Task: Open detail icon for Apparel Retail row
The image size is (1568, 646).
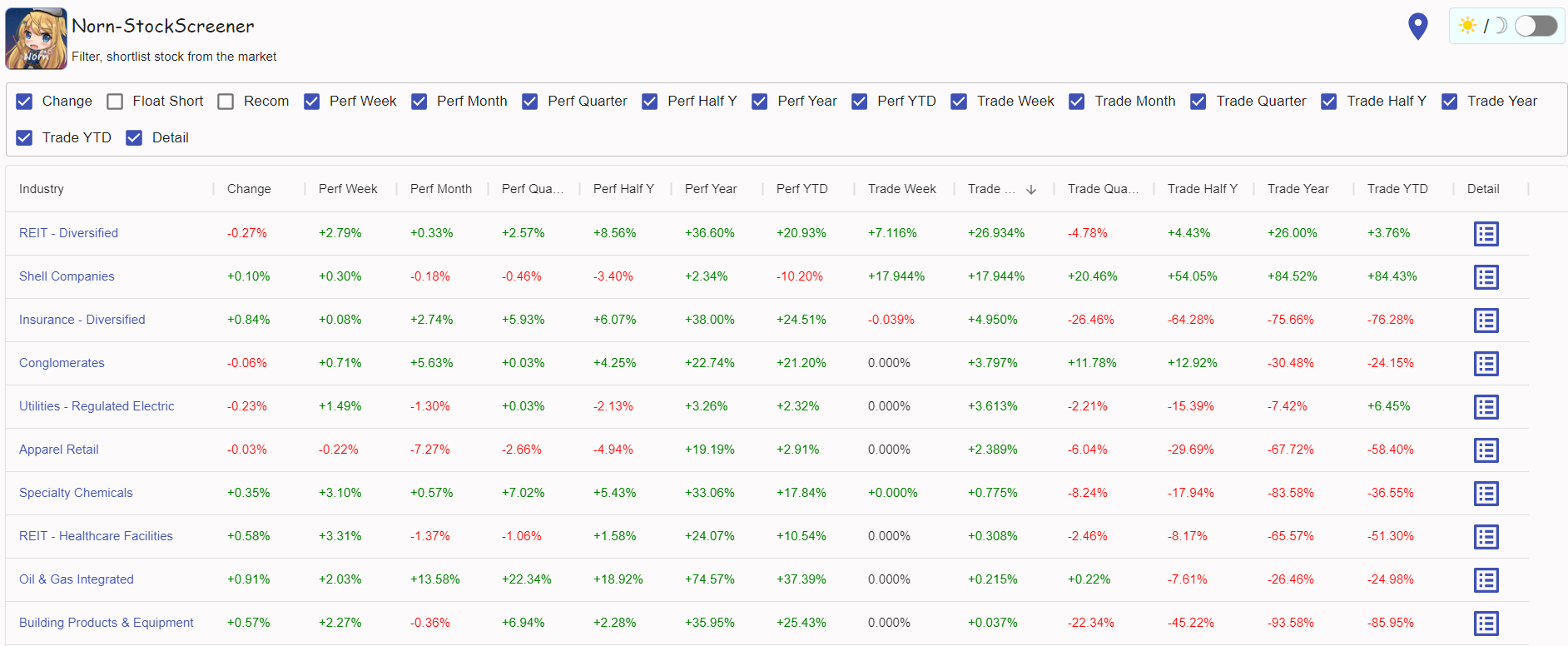Action: (1486, 450)
